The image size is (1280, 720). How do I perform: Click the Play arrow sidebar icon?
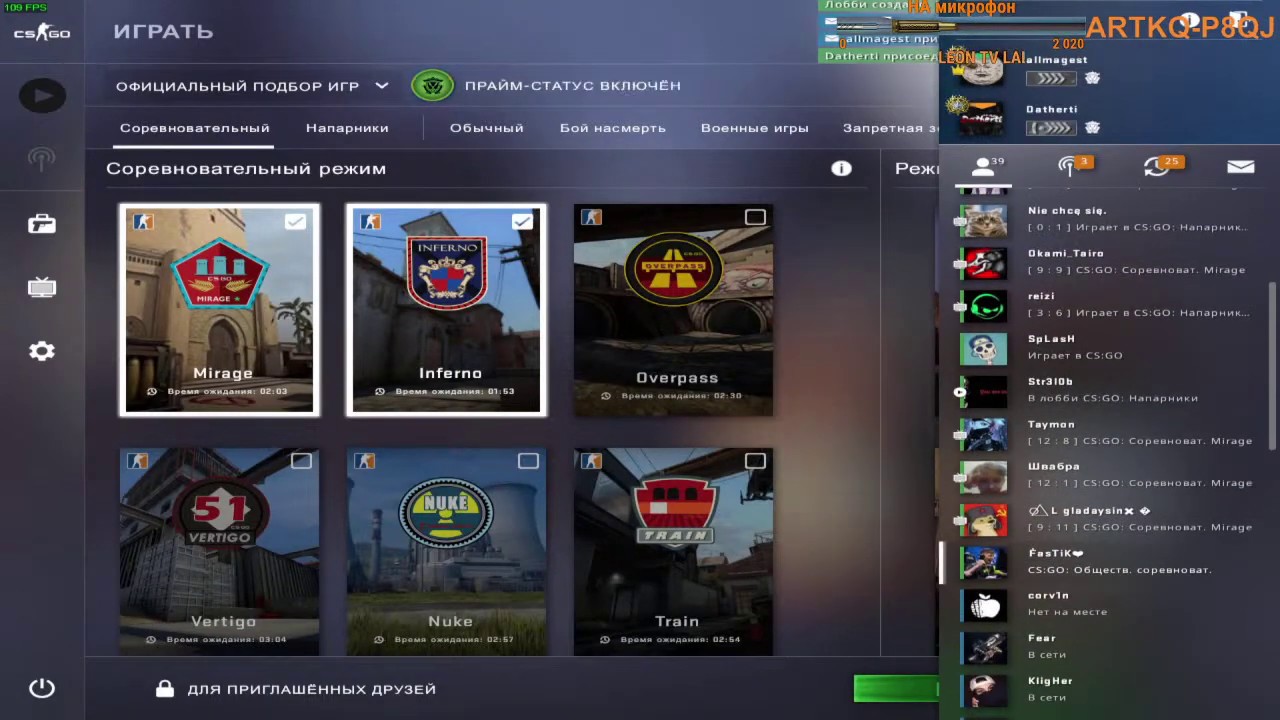[x=42, y=96]
